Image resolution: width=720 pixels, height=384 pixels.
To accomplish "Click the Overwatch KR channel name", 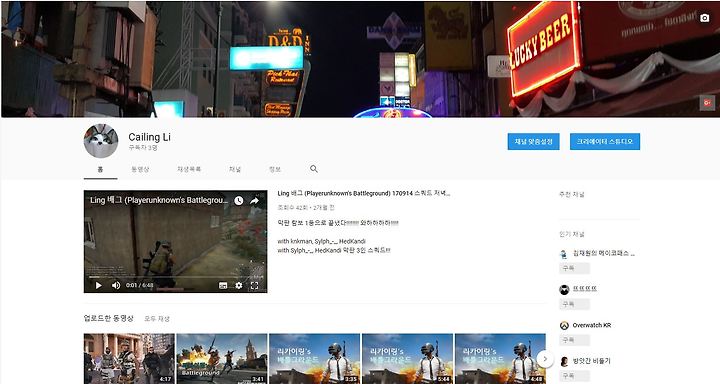I will pos(592,325).
